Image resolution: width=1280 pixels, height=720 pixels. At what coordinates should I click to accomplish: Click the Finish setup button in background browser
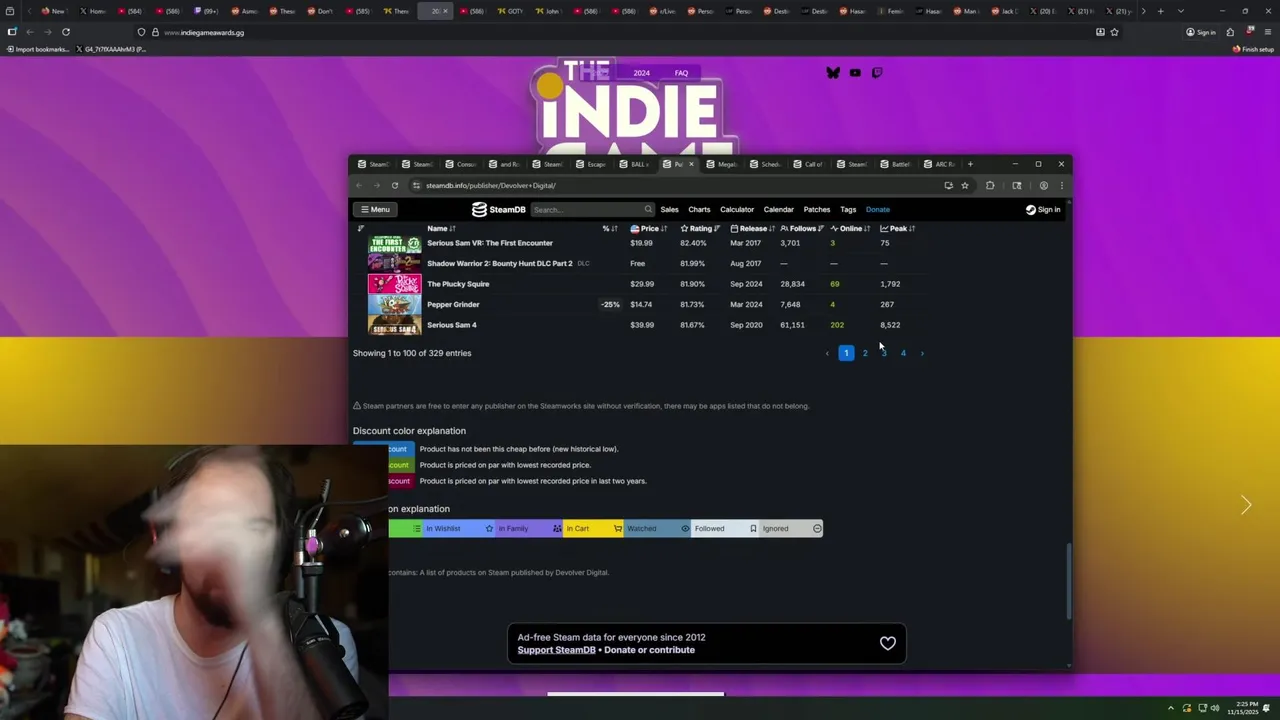(1254, 49)
